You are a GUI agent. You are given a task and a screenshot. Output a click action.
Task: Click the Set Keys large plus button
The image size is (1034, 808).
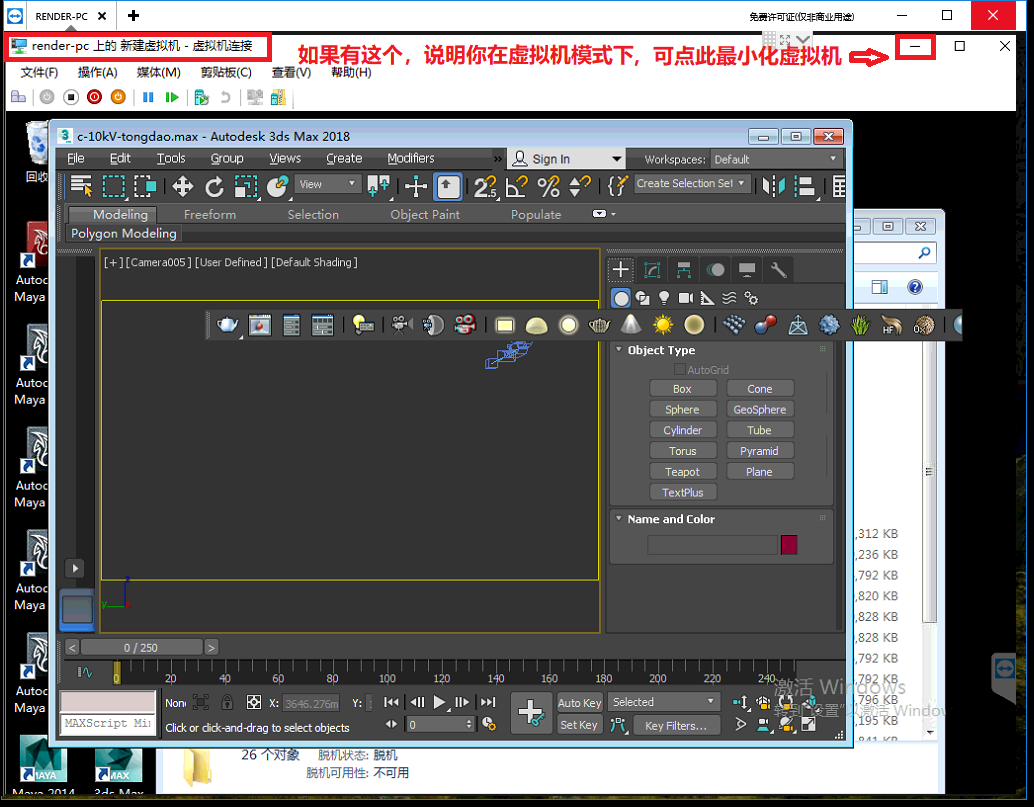click(531, 713)
